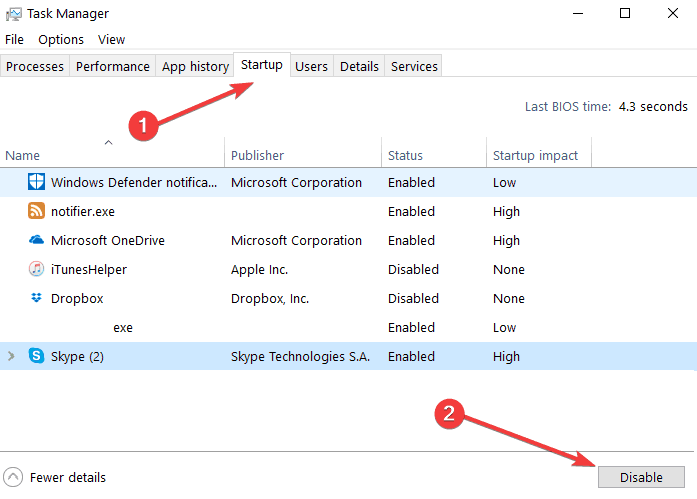Click the Task Manager title bar icon
Screen dimensions: 697x499
pos(15,14)
